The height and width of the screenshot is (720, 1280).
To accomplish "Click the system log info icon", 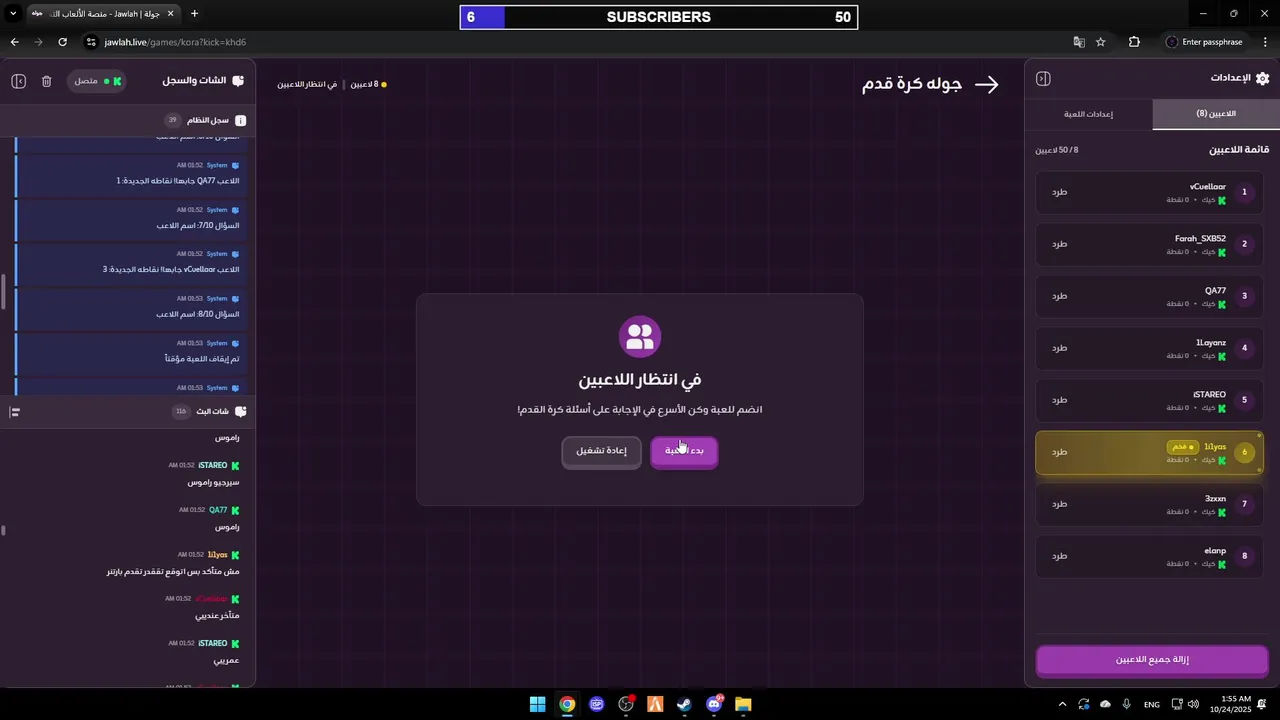I will point(240,120).
